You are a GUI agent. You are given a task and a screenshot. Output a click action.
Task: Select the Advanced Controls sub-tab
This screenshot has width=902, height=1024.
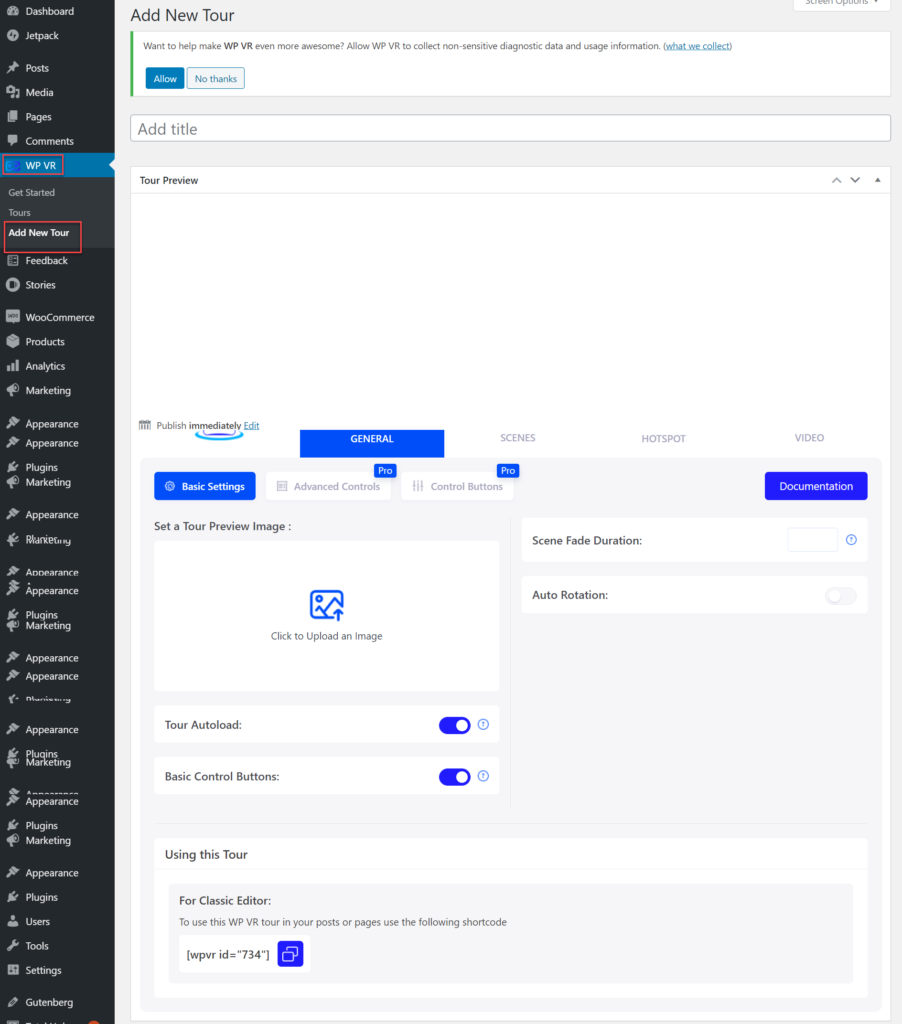329,486
